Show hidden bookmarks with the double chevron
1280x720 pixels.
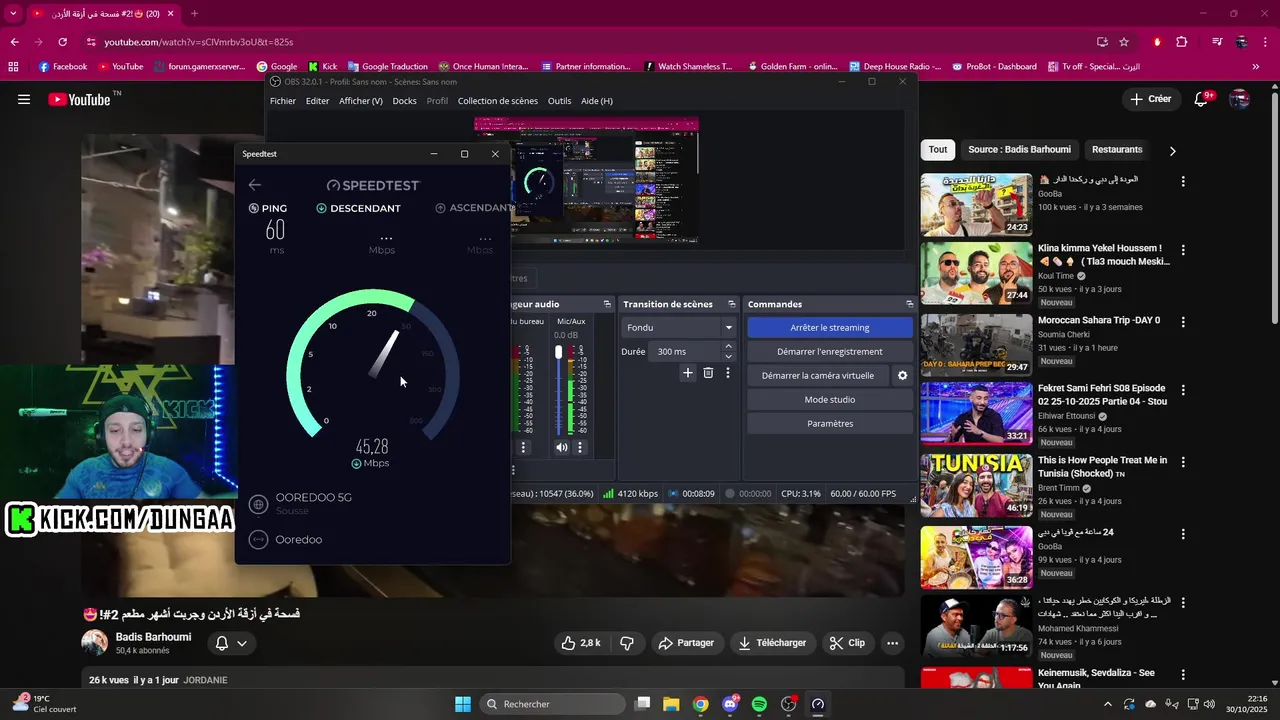click(x=1256, y=67)
